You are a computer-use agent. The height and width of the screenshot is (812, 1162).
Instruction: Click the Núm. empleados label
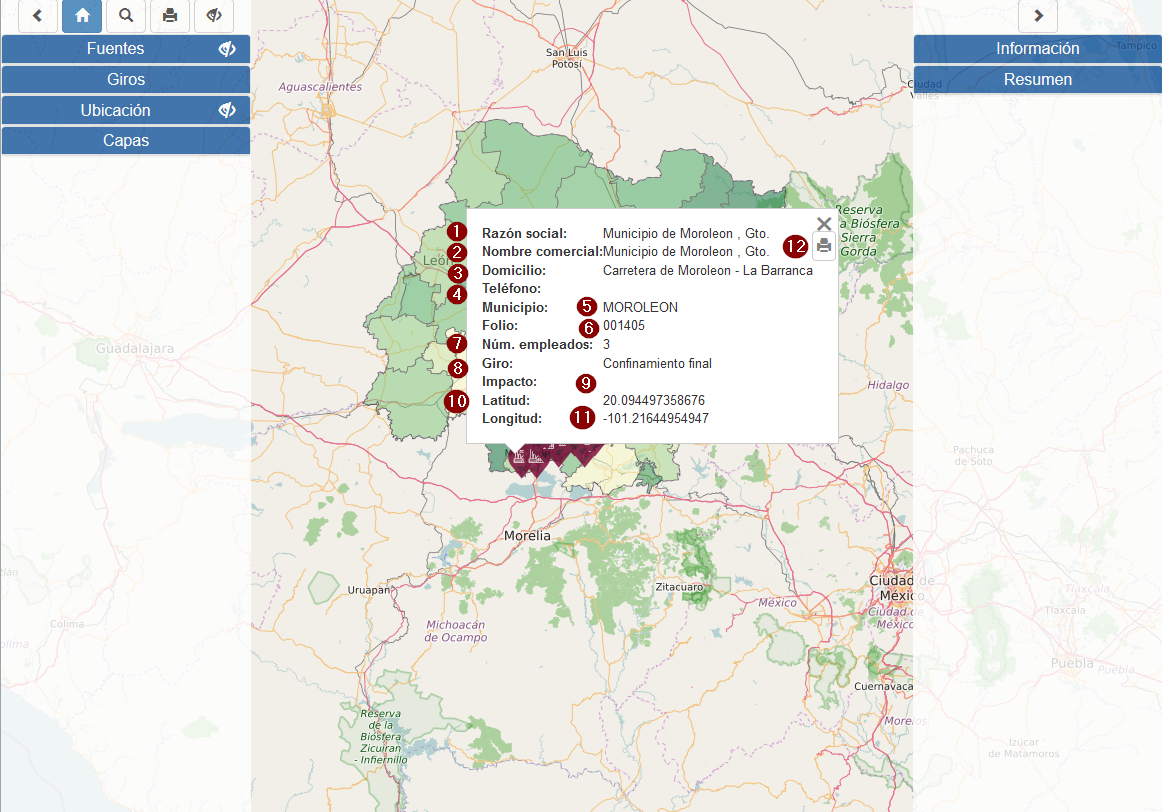click(537, 345)
